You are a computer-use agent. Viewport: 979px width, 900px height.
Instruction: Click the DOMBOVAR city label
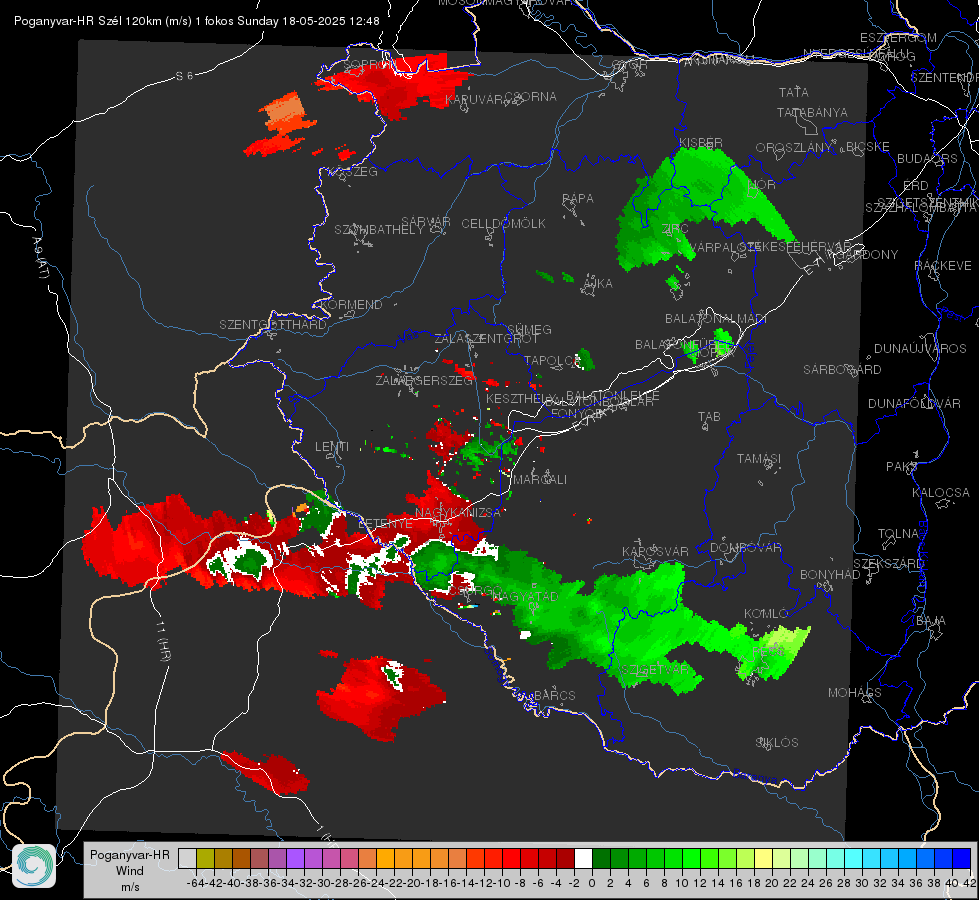pyautogui.click(x=745, y=548)
